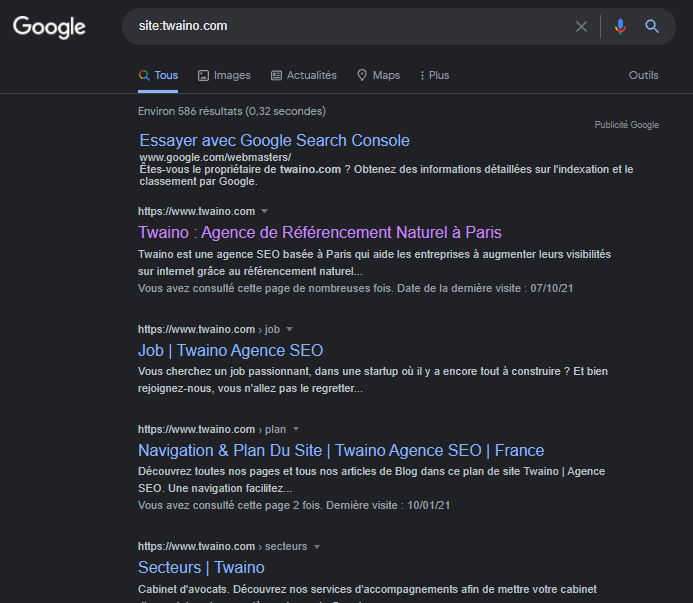This screenshot has height=603, width=693.
Task: Open the Plus menu
Action: click(434, 75)
